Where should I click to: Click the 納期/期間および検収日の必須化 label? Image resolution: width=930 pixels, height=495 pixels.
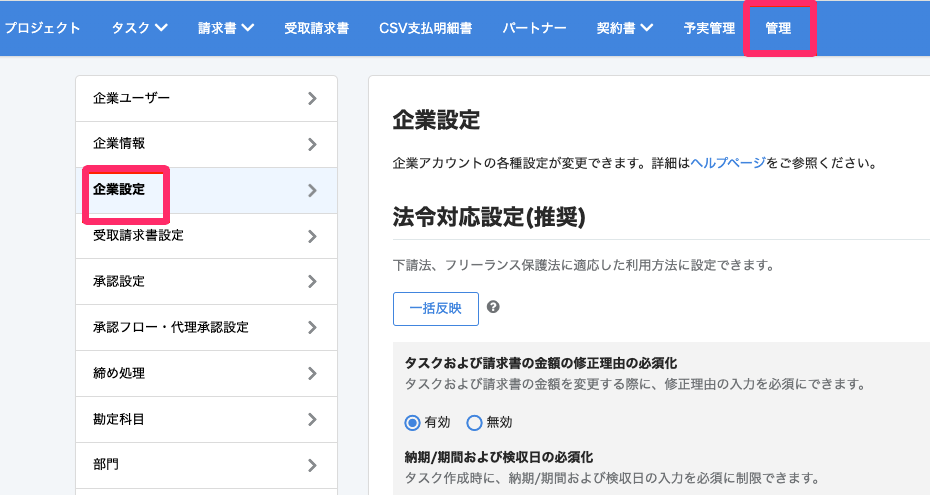499,457
